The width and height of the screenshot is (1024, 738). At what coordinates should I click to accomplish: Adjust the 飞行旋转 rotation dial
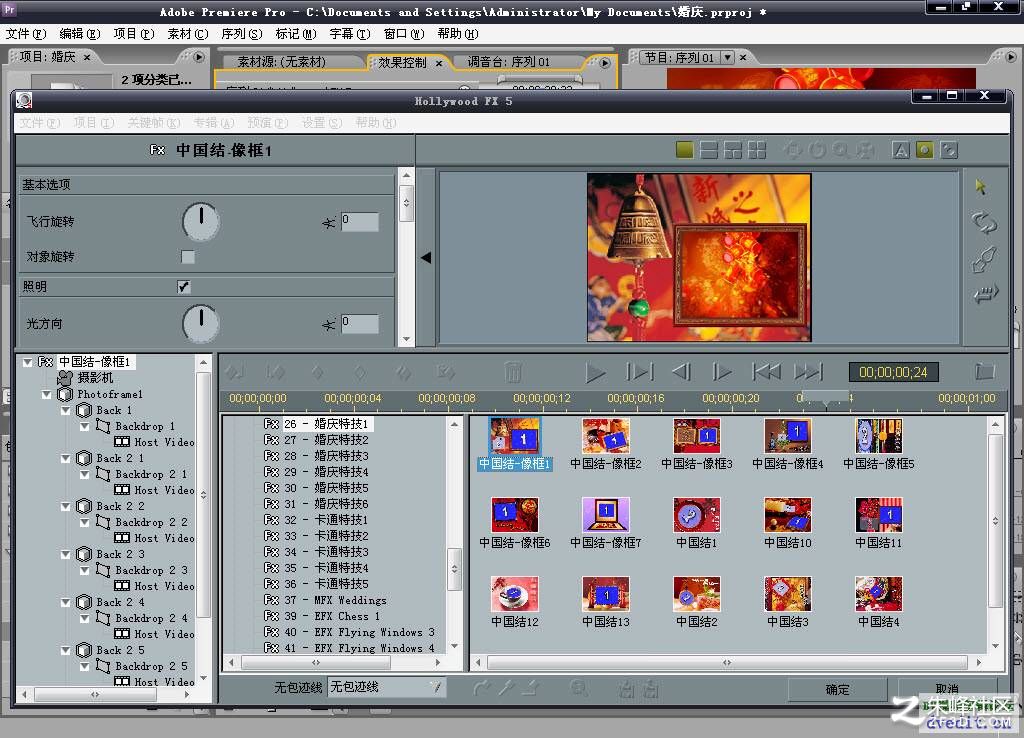[201, 222]
